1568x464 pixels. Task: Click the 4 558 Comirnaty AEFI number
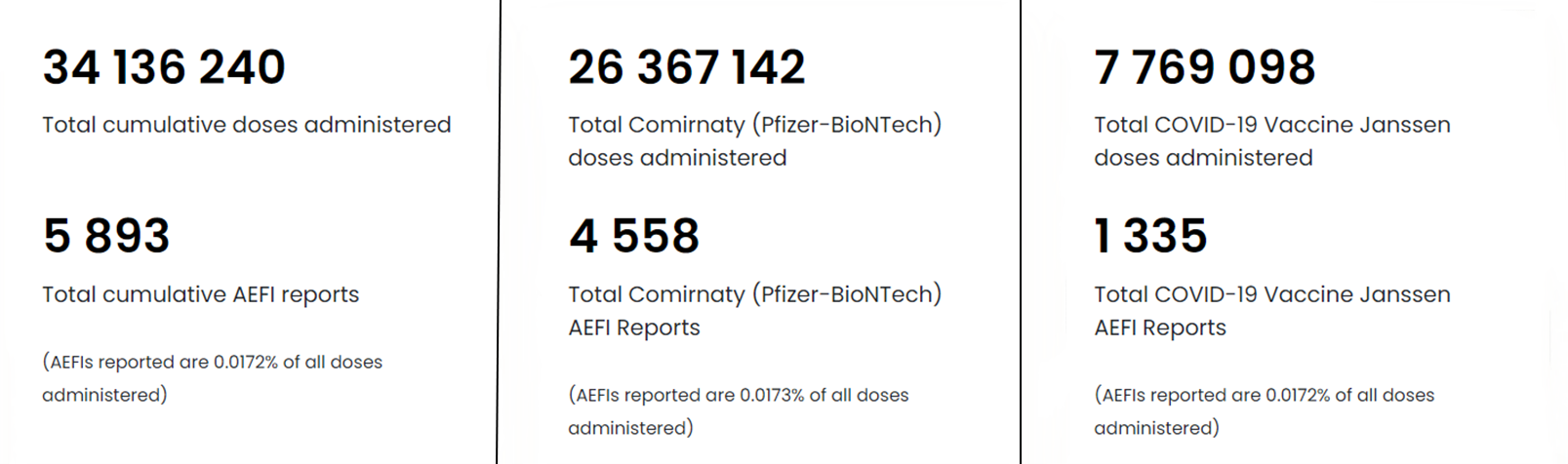634,236
